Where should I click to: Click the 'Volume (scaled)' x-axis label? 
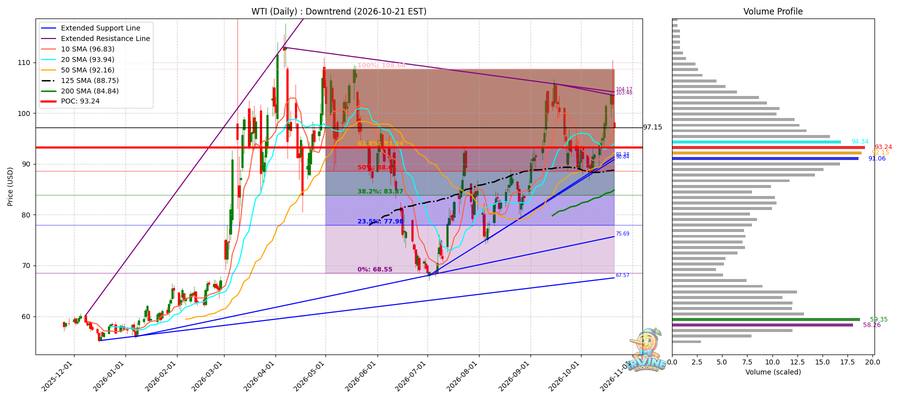pos(773,371)
